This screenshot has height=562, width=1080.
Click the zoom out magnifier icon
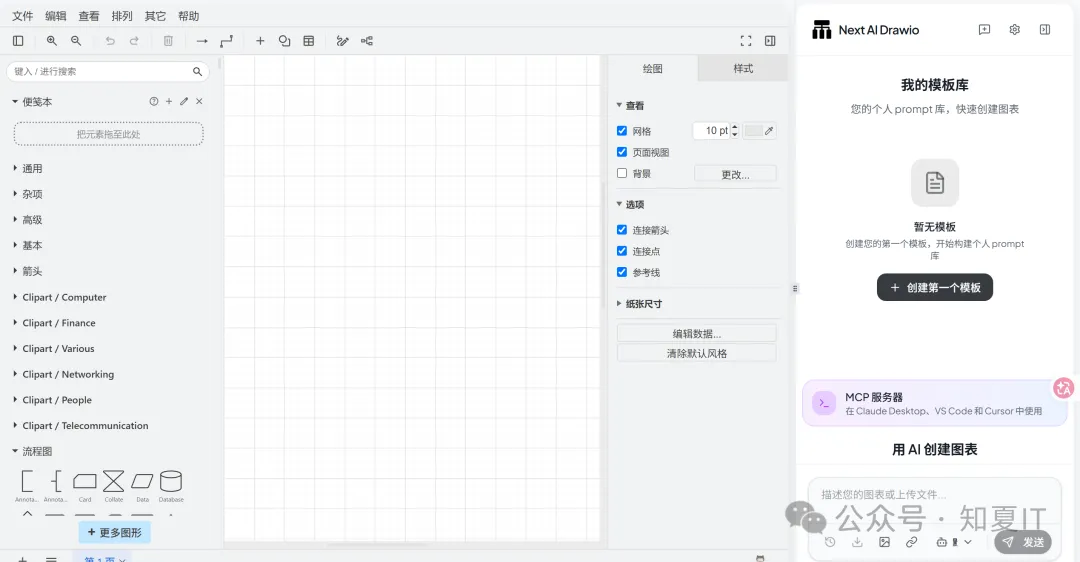point(76,41)
